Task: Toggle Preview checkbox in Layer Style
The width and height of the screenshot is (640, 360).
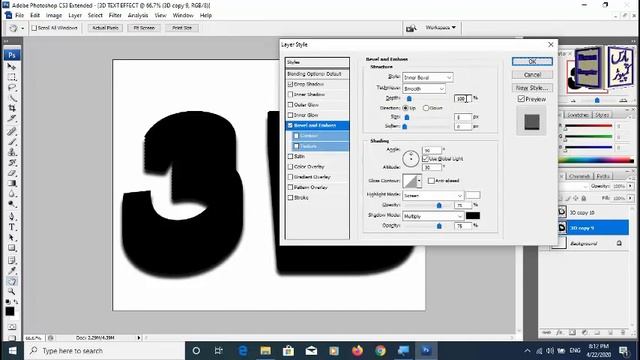Action: click(521, 99)
